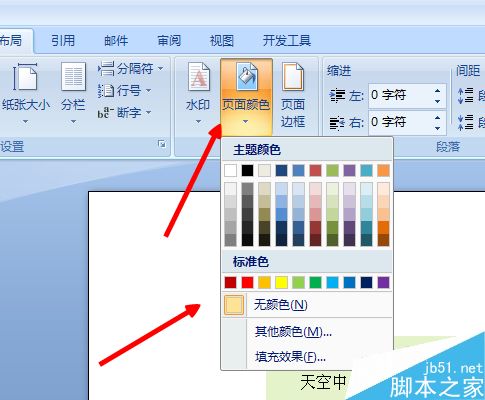The height and width of the screenshot is (400, 485).
Task: Pick orange theme color in top row
Action: [383, 170]
